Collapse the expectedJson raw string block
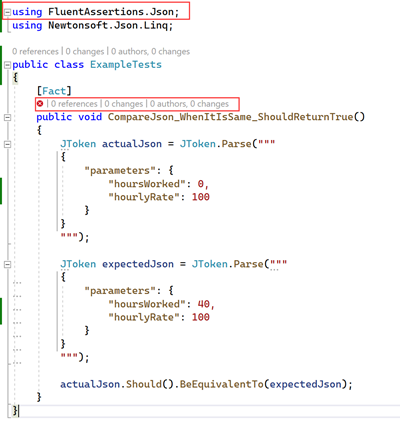The height and width of the screenshot is (428, 400). [7, 265]
